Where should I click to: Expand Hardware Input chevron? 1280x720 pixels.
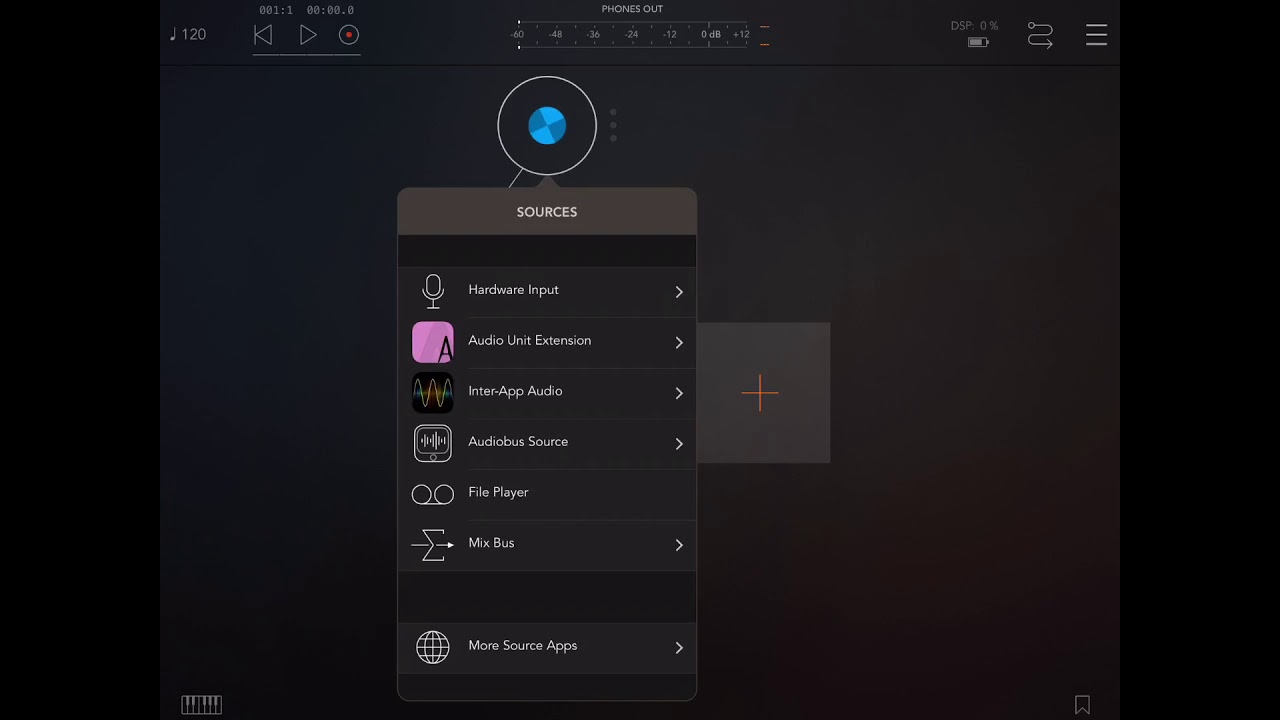pyautogui.click(x=679, y=292)
